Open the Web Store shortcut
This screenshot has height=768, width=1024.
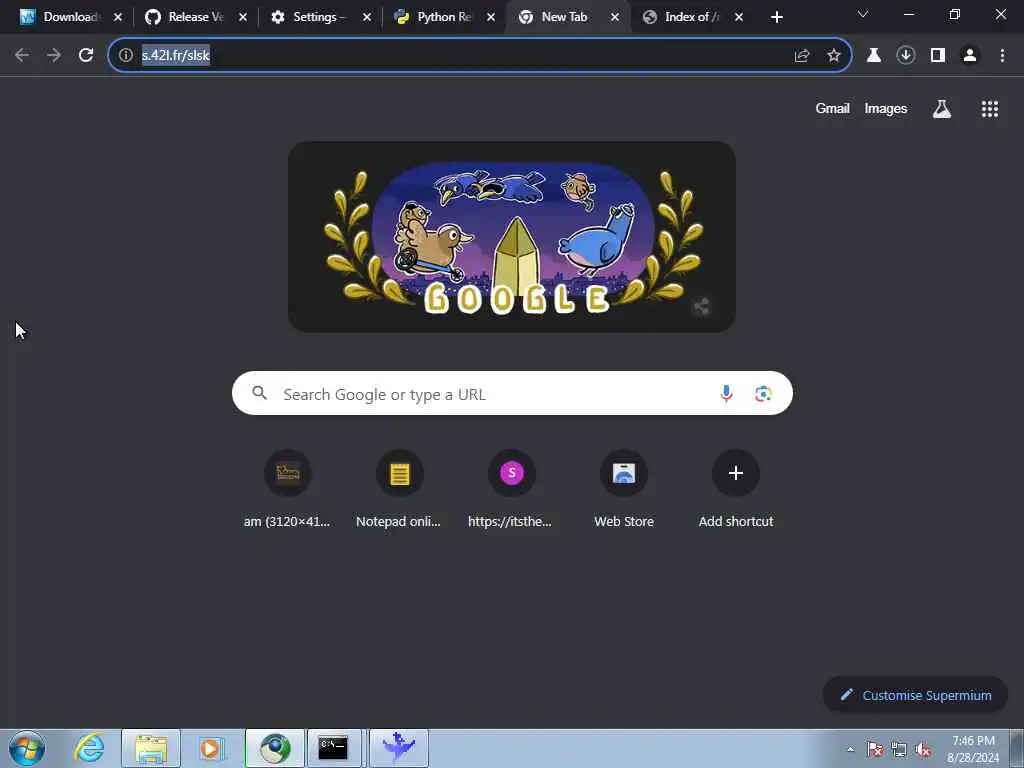click(x=624, y=490)
